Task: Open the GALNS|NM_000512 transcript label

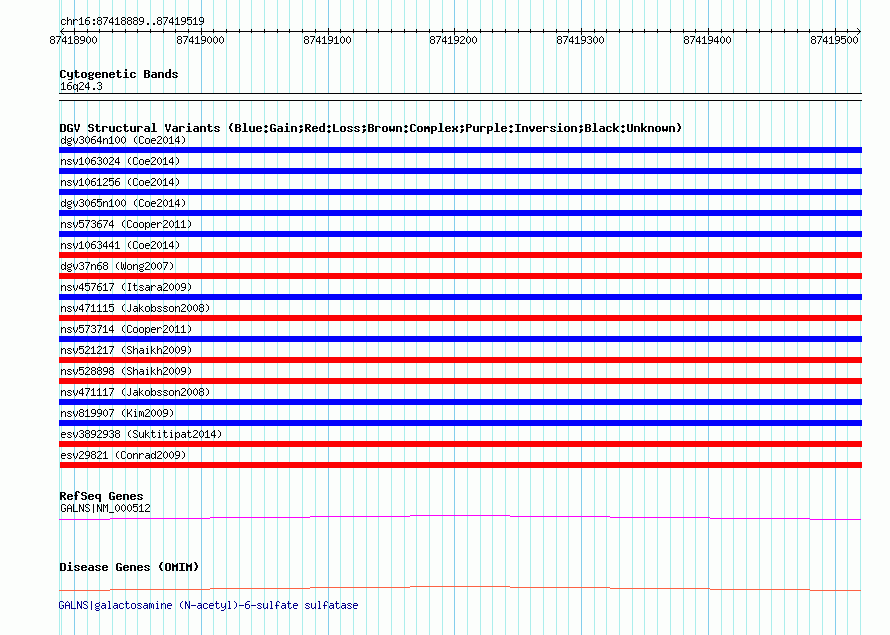Action: [x=105, y=508]
